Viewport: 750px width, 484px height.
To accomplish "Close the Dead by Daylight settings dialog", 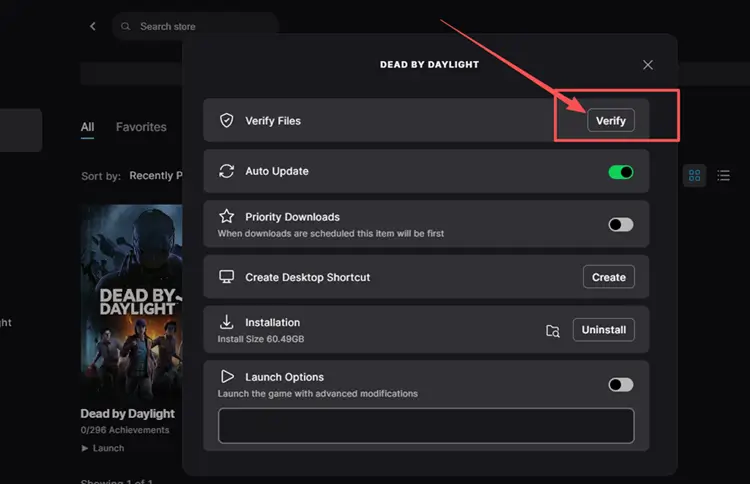I will click(648, 65).
